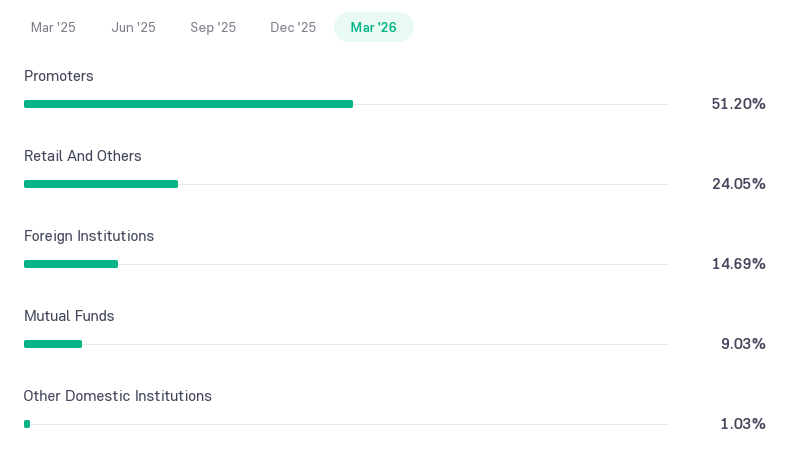View Dec '25 shareholding data
The height and width of the screenshot is (457, 797).
point(293,27)
